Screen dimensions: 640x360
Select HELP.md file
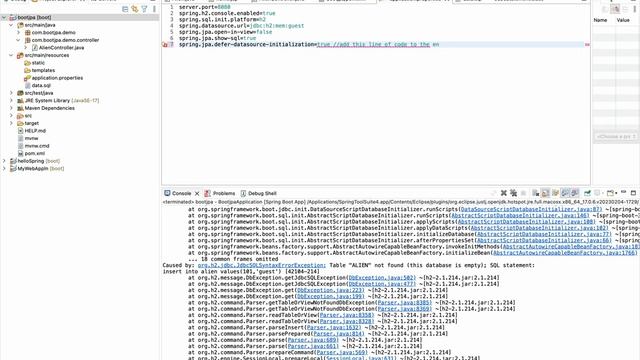pos(35,131)
